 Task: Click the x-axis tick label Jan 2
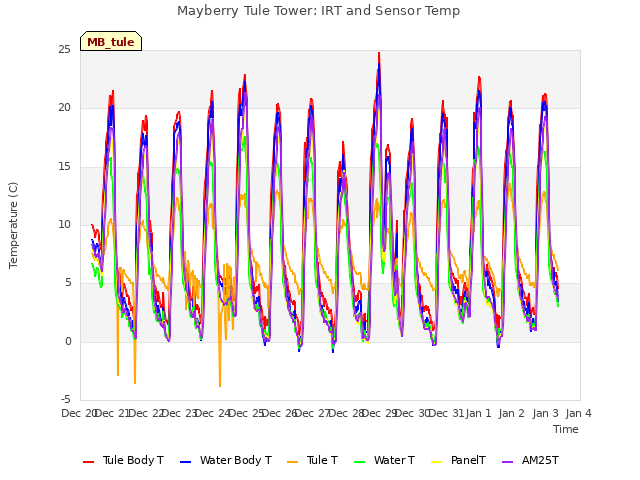(x=511, y=413)
